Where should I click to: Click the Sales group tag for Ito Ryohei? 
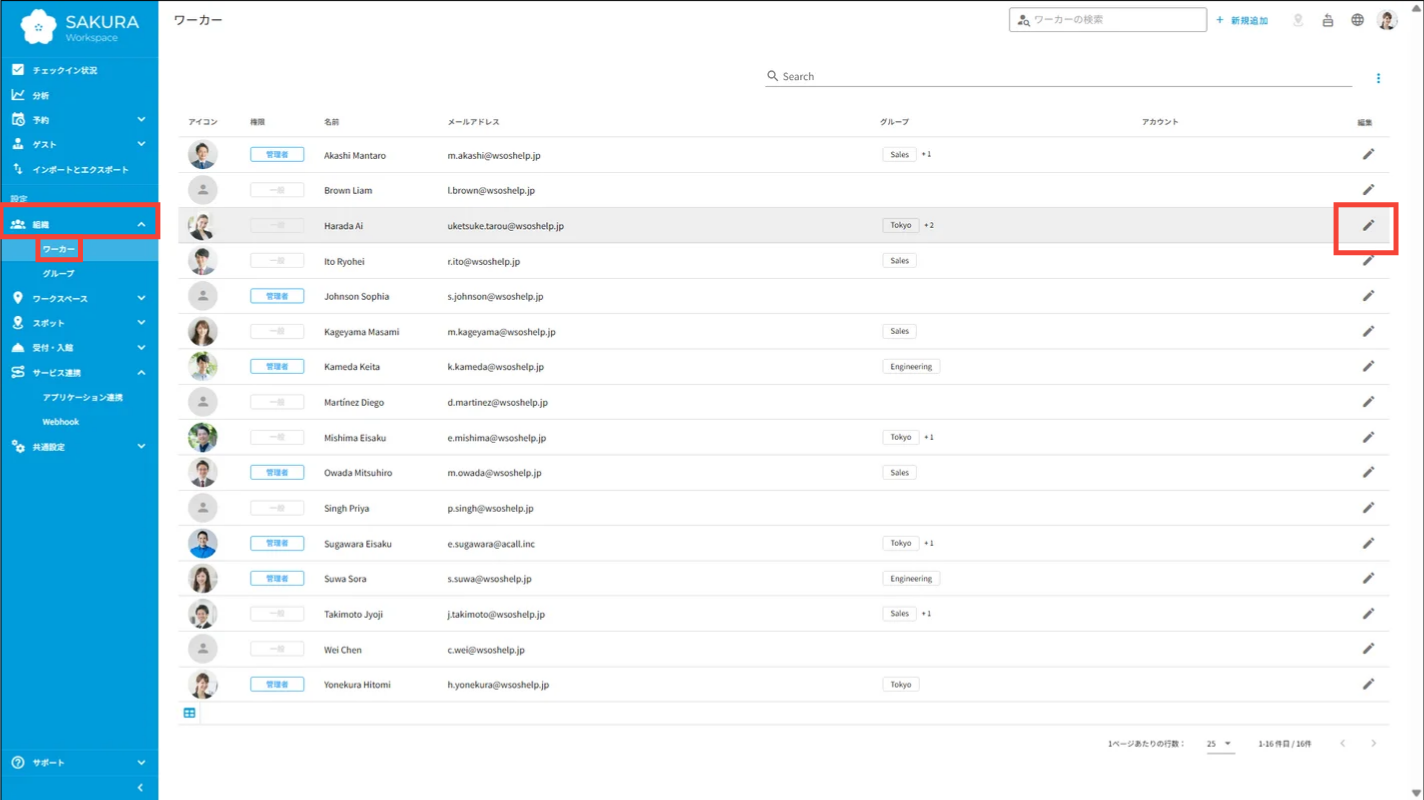pyautogui.click(x=899, y=261)
